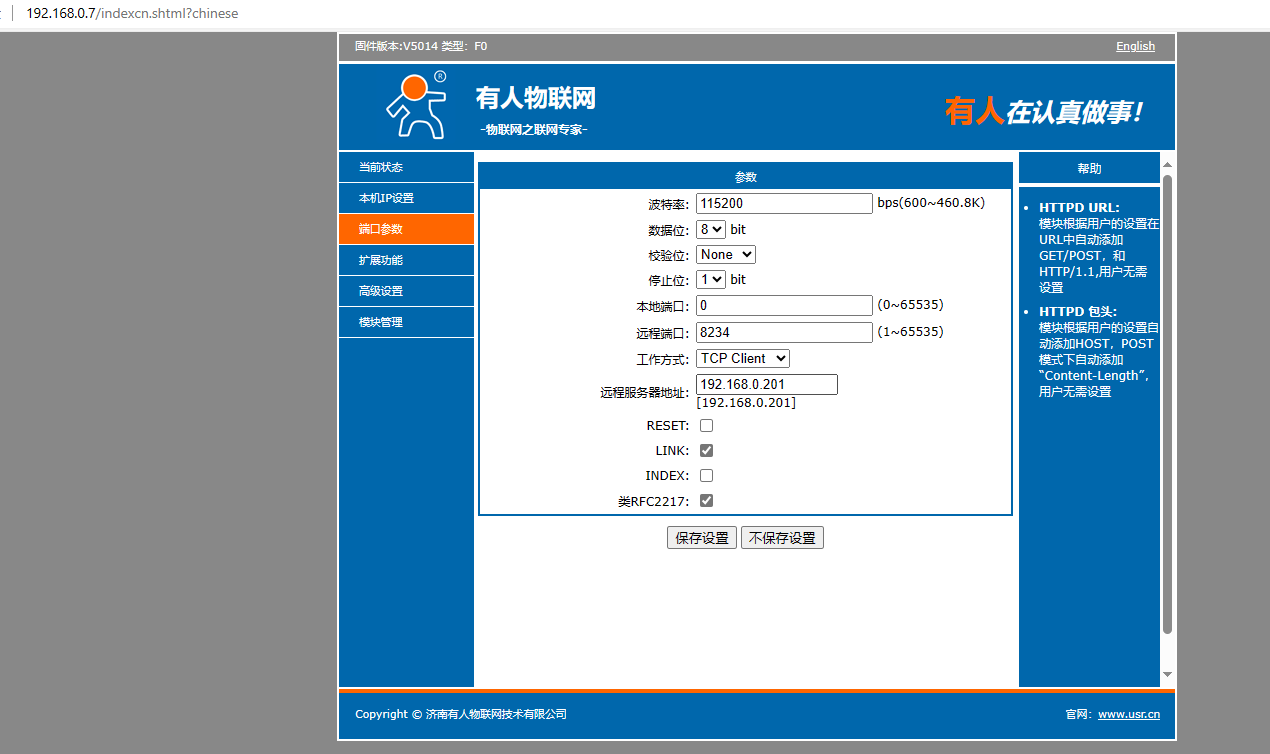Click the Copyright 济南有人物联网技术有限公司 text
Viewport: 1270px width, 754px height.
pos(461,714)
